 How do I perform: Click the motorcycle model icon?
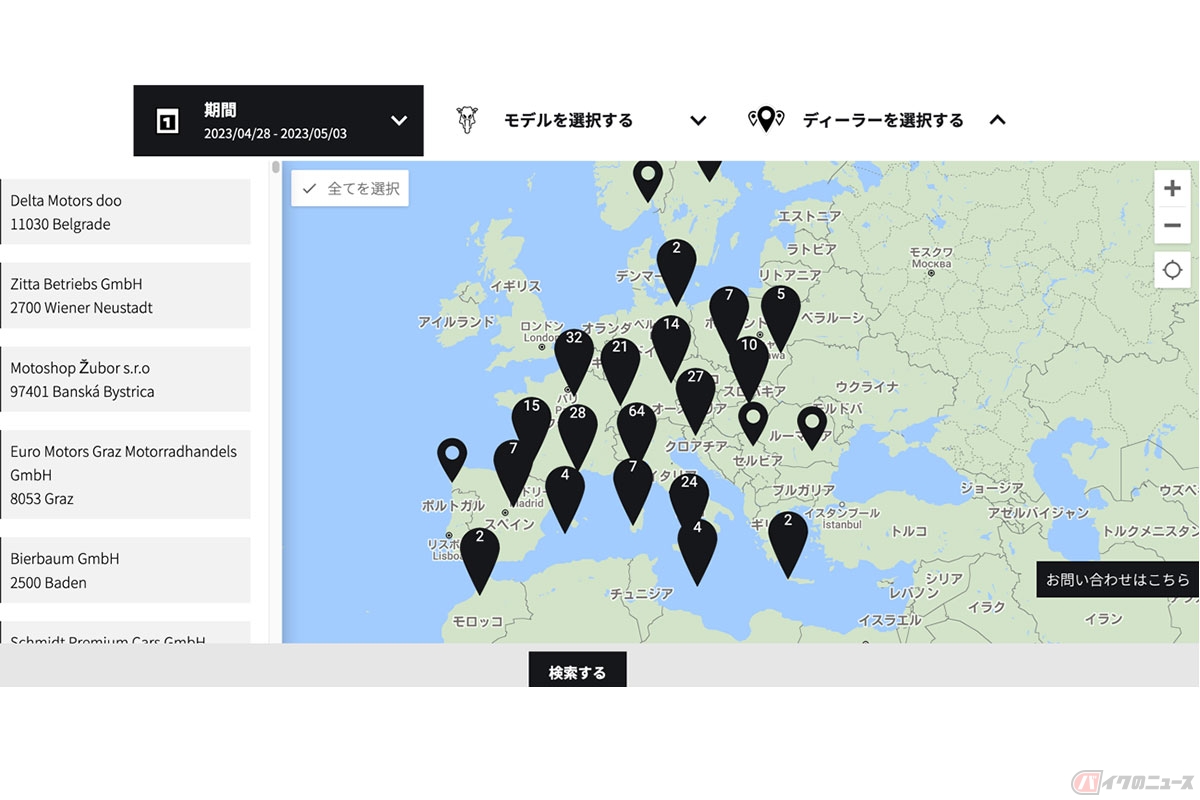click(466, 120)
